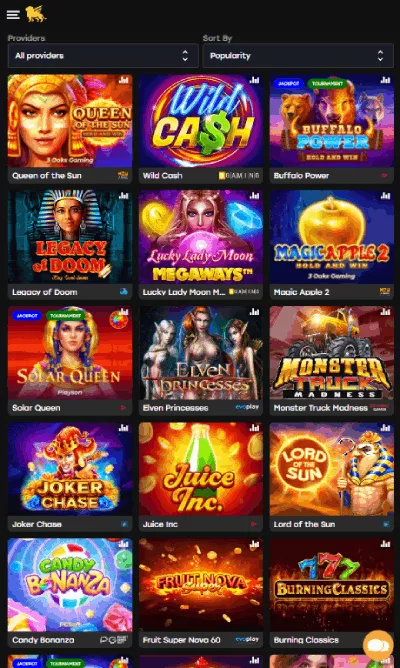
Task: Click PG Soft logo beside Candy Bonanza
Action: pos(114,639)
